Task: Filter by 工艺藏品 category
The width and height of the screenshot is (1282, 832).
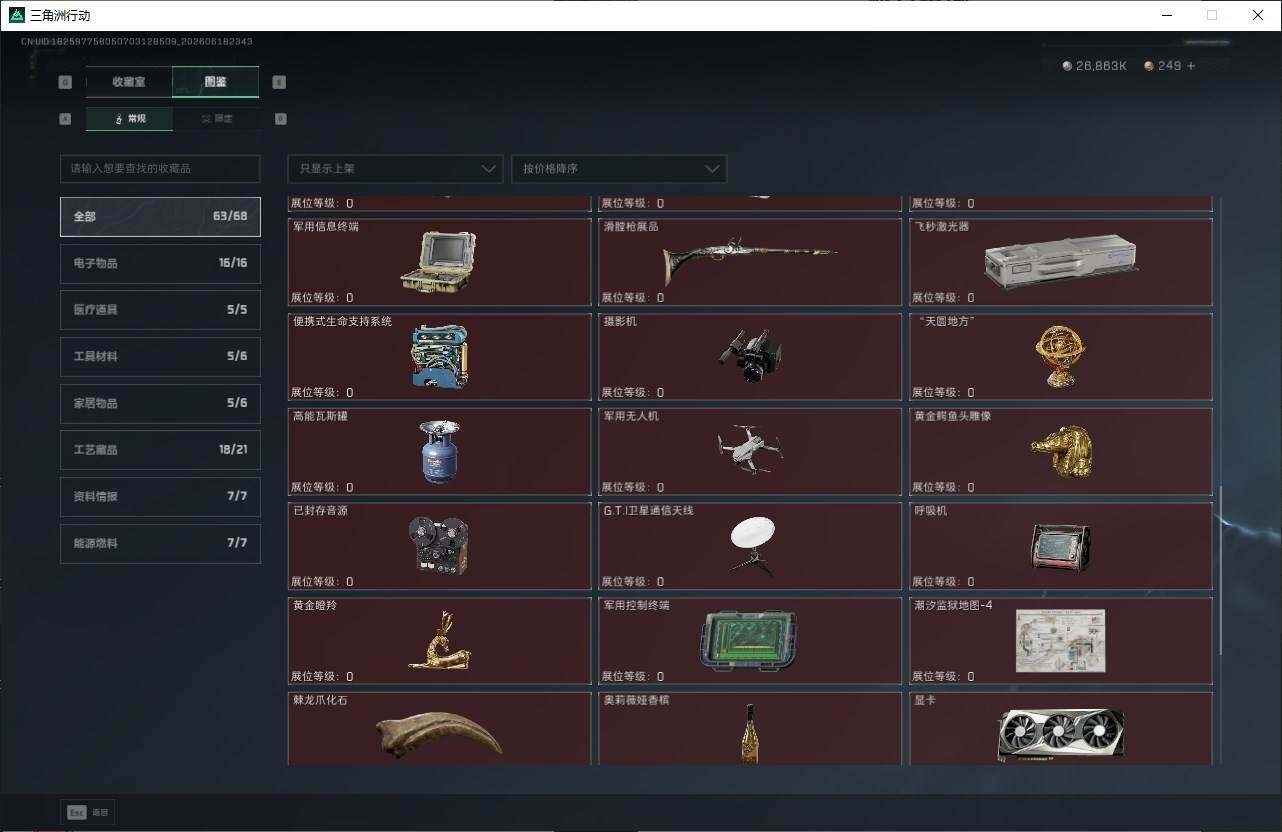Action: click(160, 450)
